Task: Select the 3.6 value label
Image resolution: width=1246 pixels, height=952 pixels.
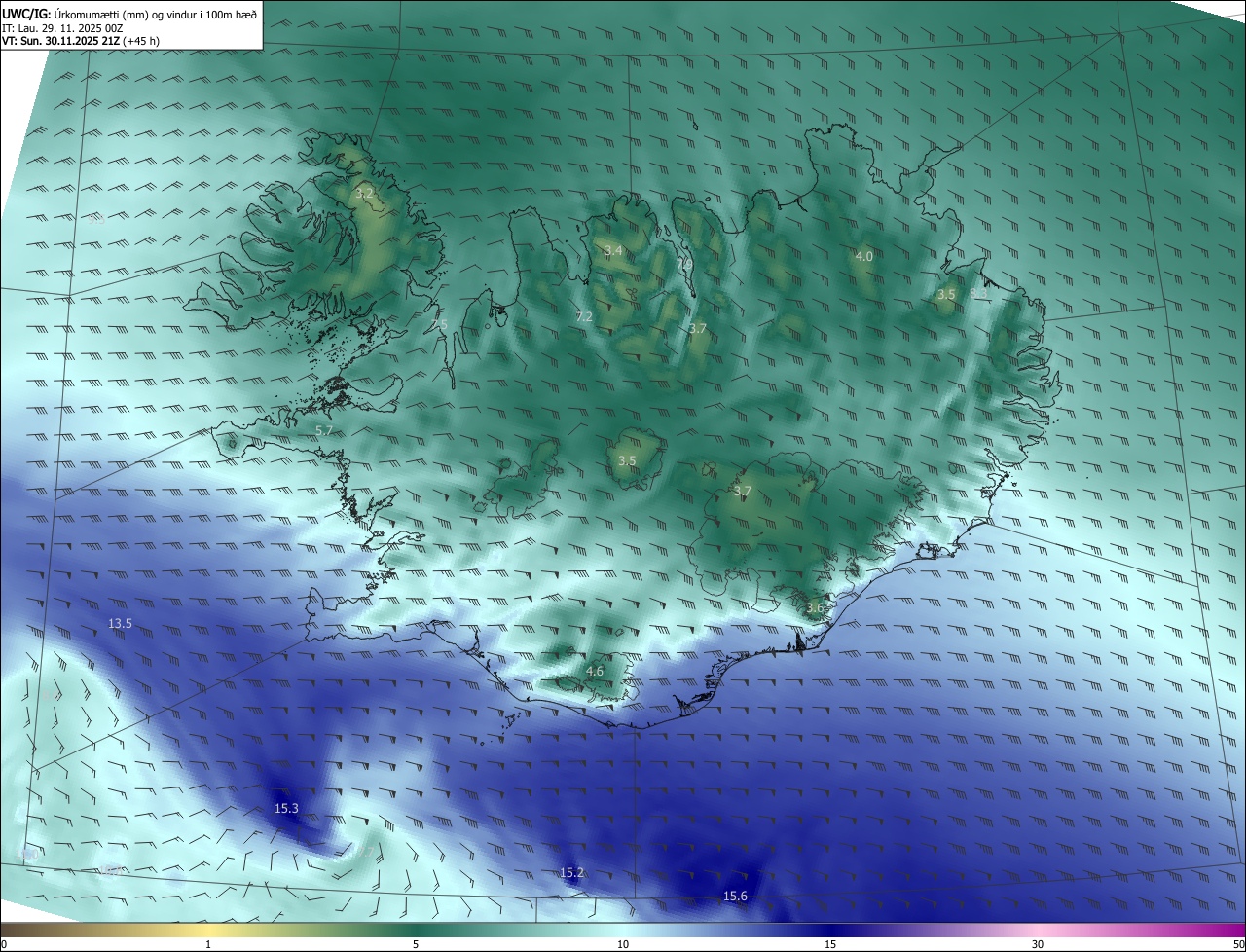Action: coord(815,608)
